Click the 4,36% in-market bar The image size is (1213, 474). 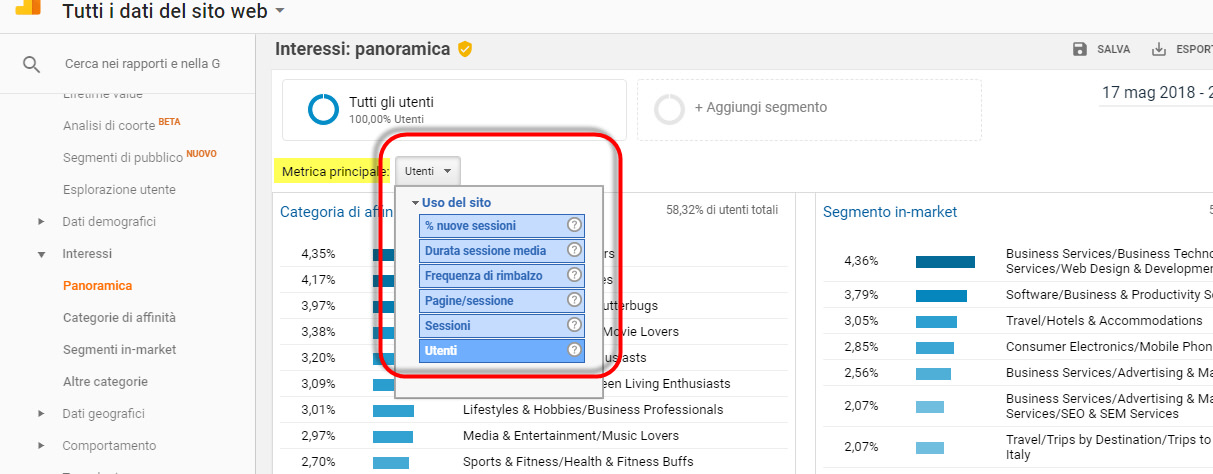coord(945,261)
